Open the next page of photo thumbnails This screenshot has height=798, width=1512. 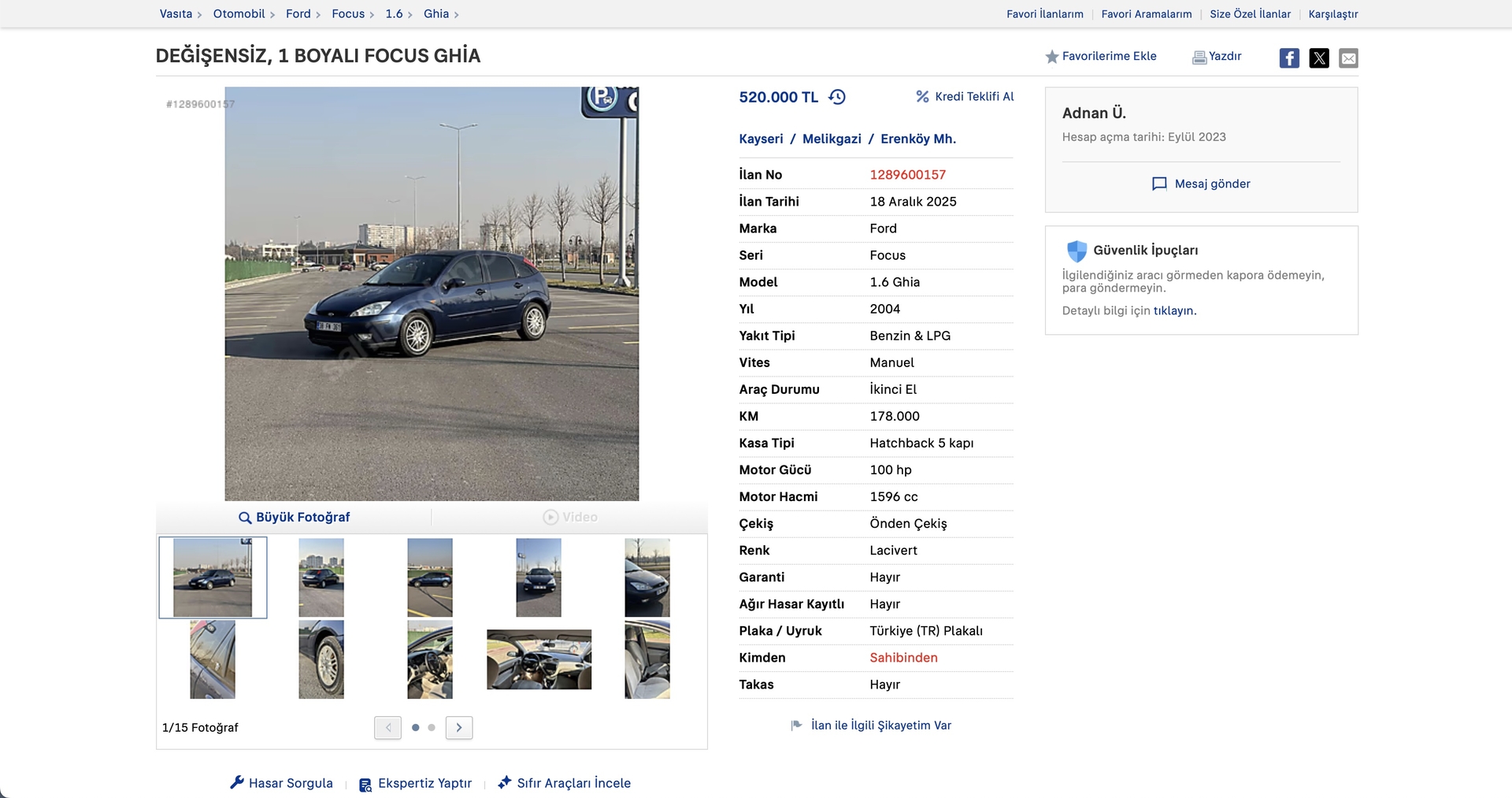[x=459, y=727]
